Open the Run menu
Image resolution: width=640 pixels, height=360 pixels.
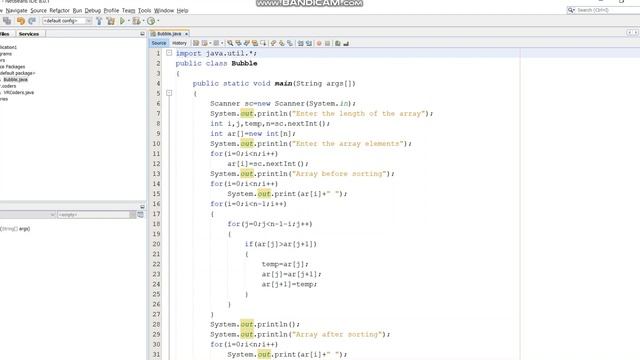(77, 10)
